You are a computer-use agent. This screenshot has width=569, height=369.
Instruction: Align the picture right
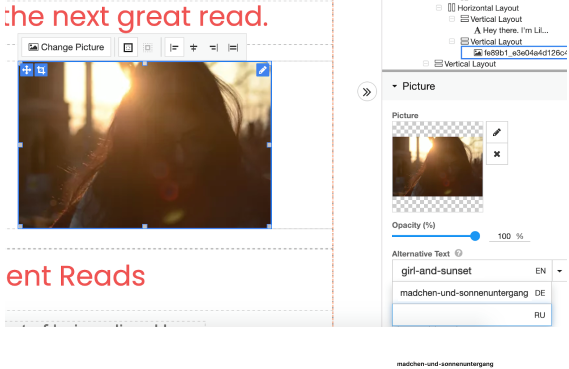pyautogui.click(x=213, y=48)
